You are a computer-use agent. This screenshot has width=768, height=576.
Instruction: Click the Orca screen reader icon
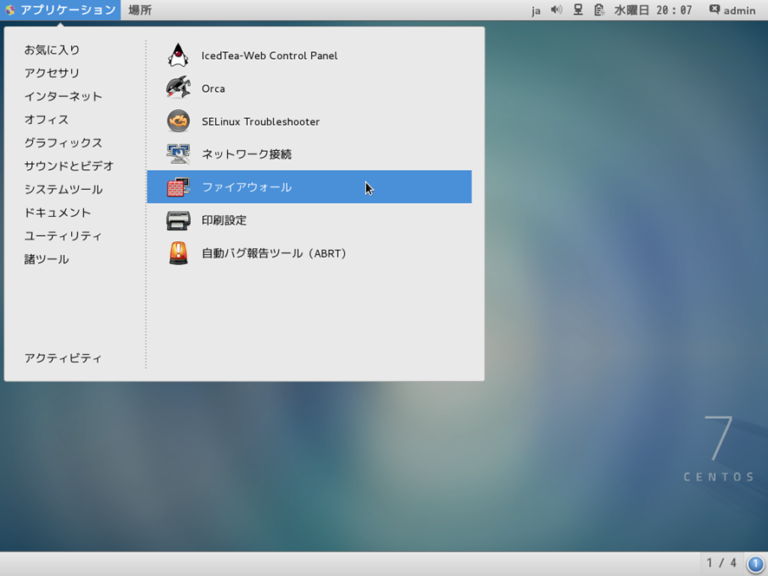click(x=178, y=88)
